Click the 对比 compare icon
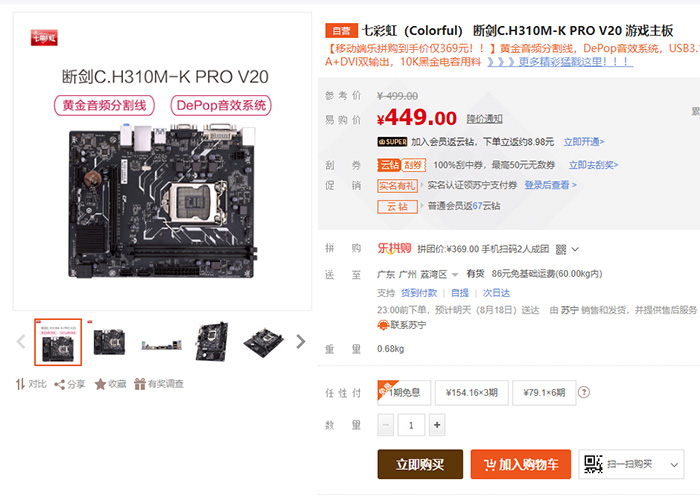 coord(20,384)
